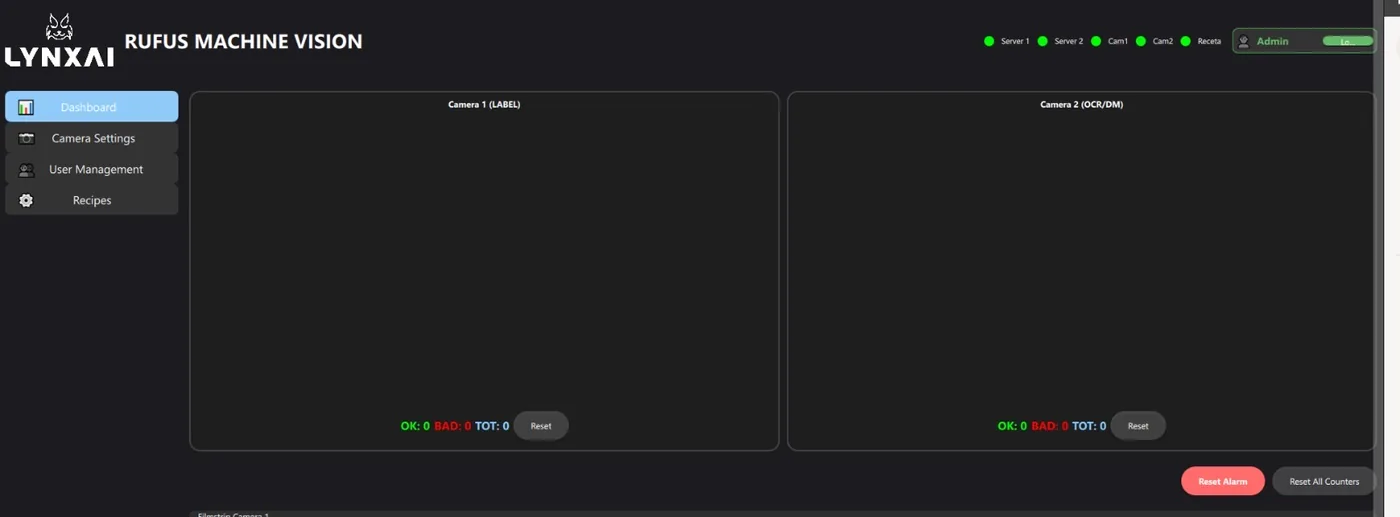Click the Server 1 green status indicator
The height and width of the screenshot is (517, 1400).
[989, 41]
